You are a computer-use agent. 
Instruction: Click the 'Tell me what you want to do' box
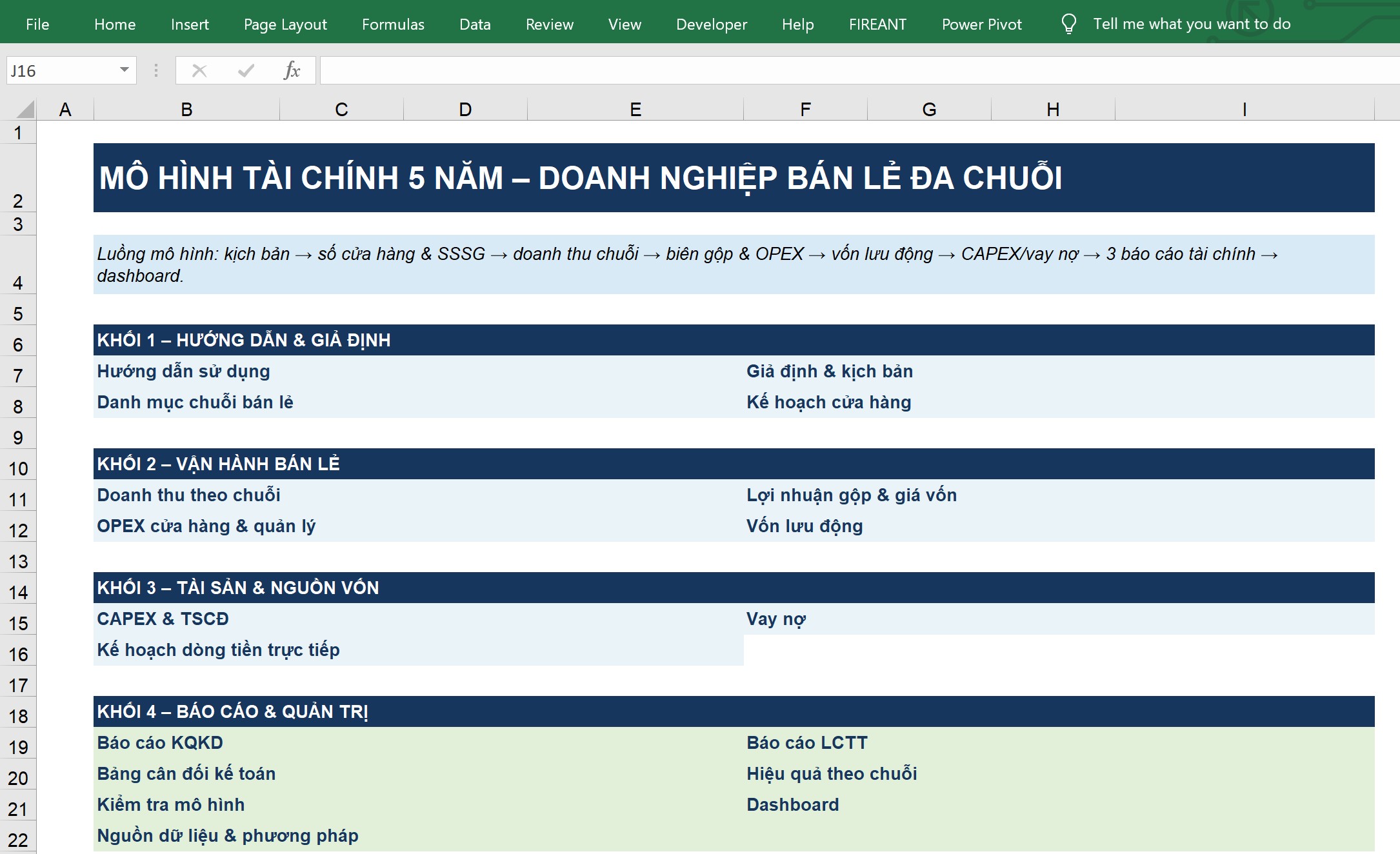pos(1192,24)
